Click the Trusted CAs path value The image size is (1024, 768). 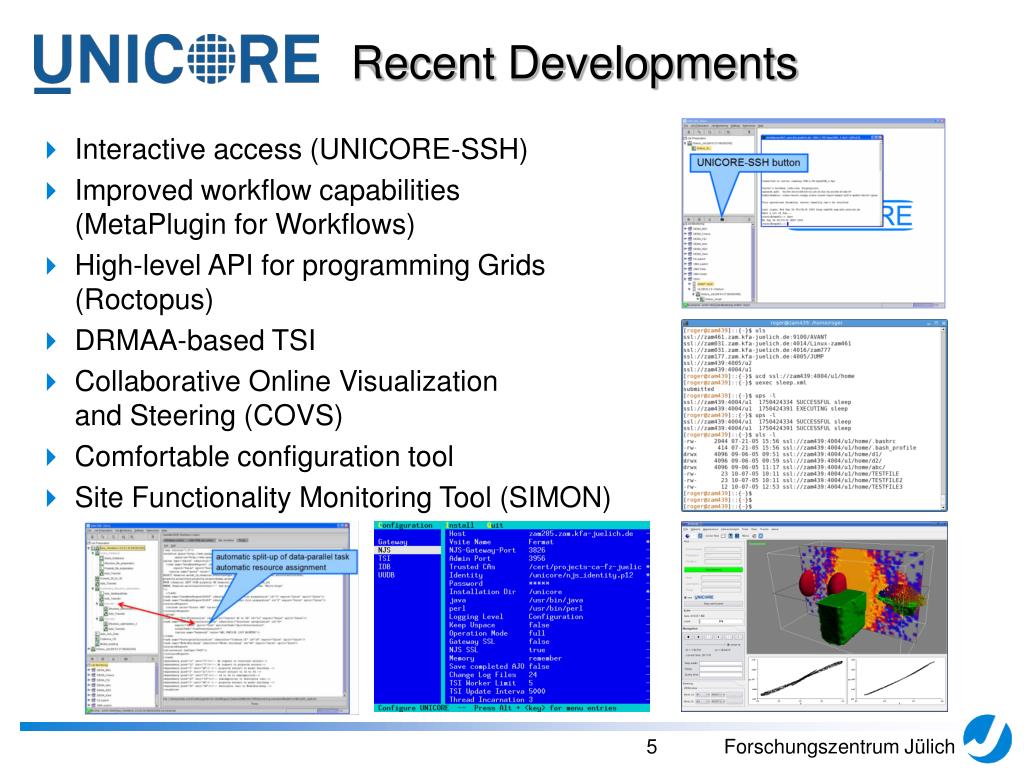pyautogui.click(x=585, y=567)
